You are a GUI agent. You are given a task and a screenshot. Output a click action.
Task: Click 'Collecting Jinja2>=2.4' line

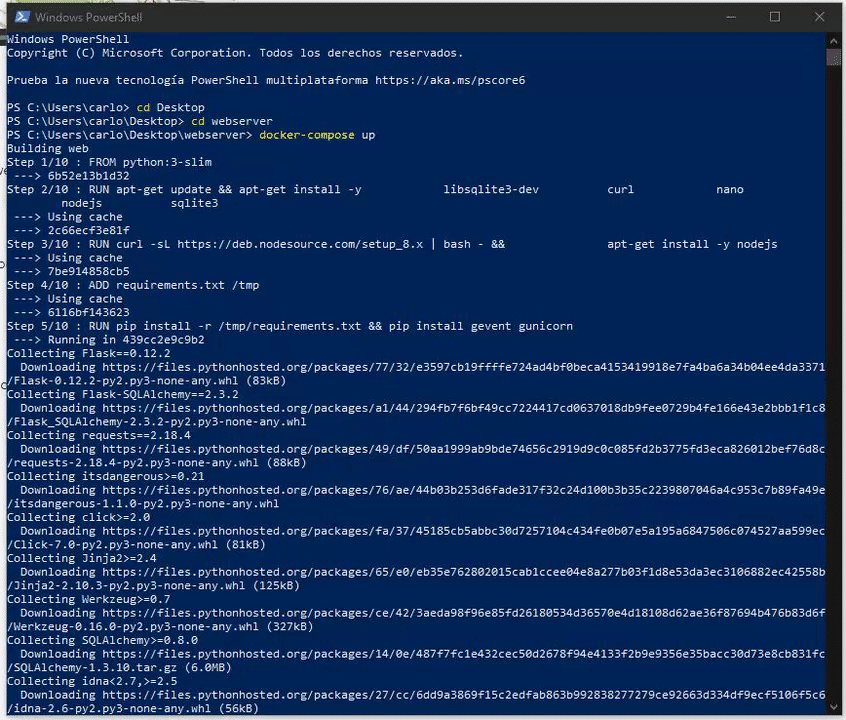[x=81, y=559]
